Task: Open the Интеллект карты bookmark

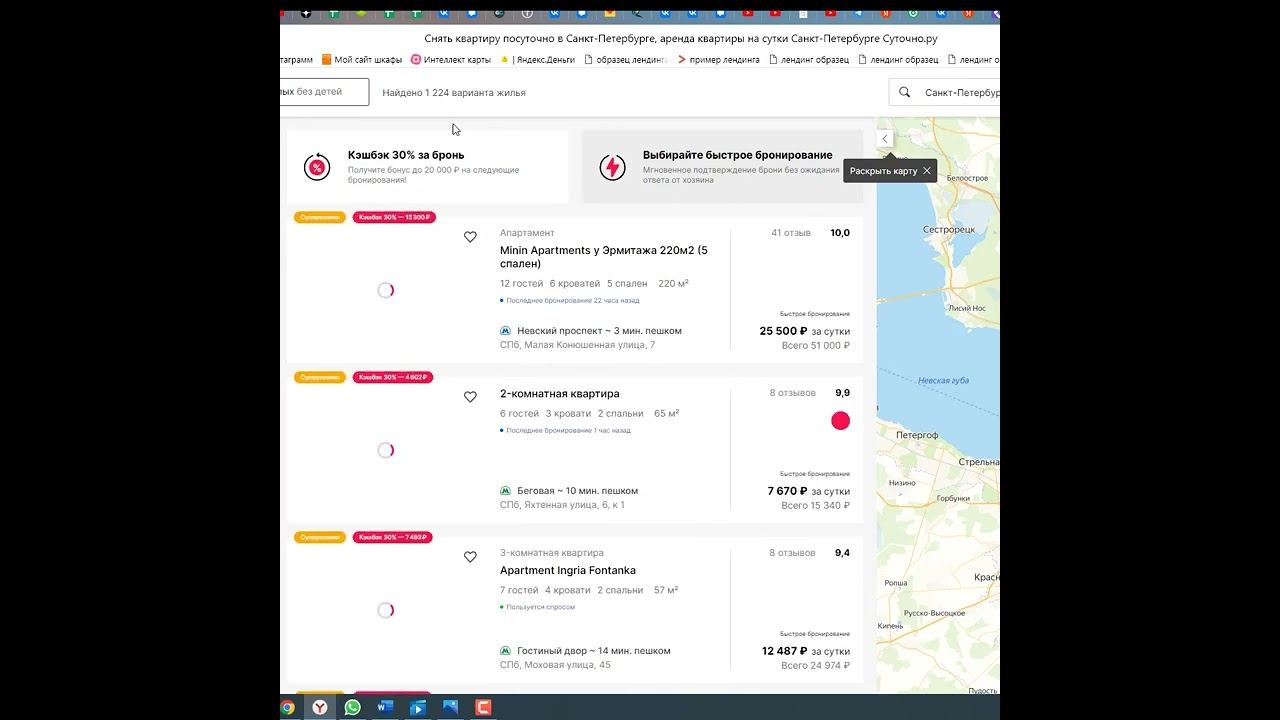Action: coord(451,60)
